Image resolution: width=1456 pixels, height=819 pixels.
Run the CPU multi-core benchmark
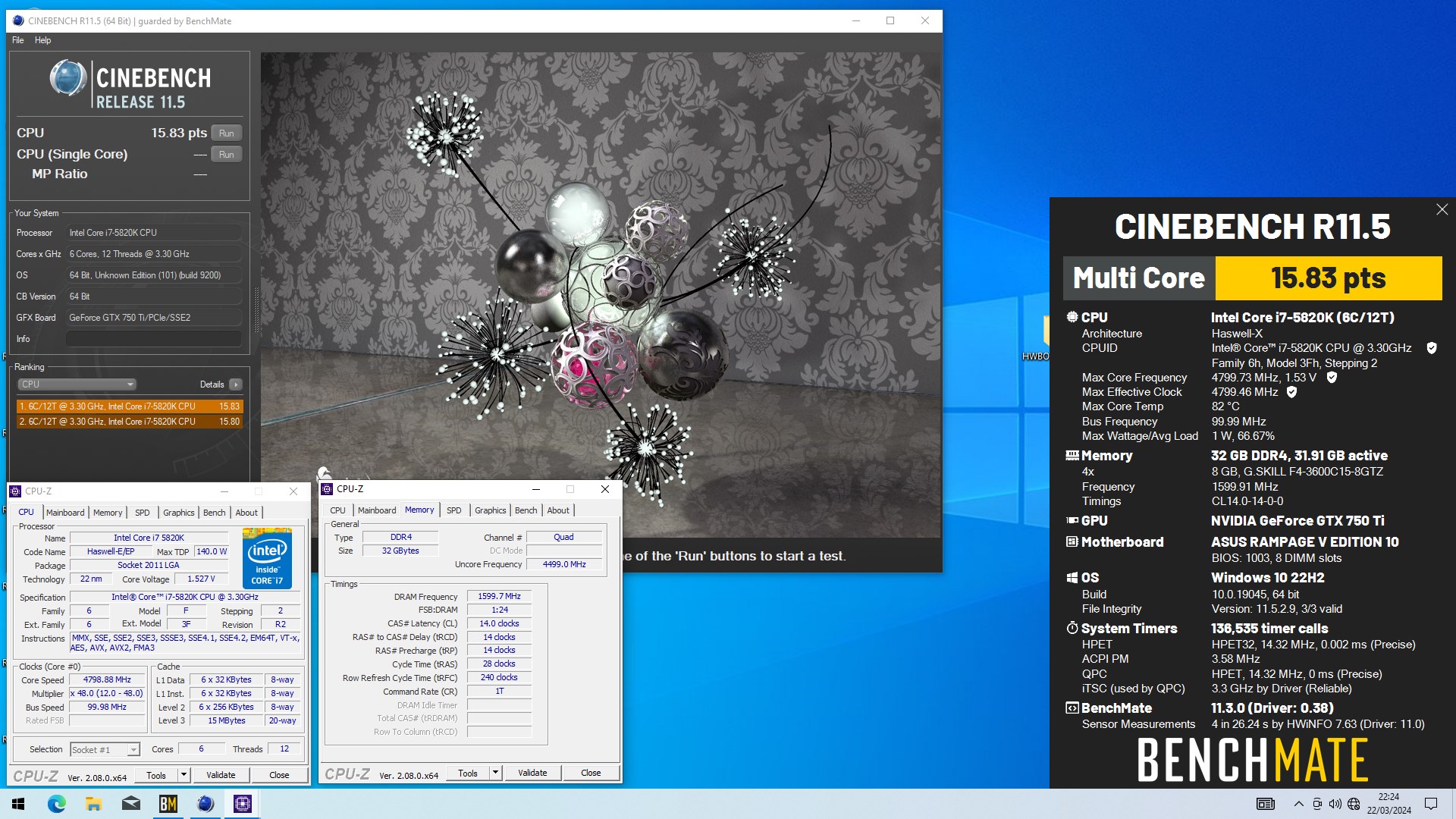[x=227, y=133]
